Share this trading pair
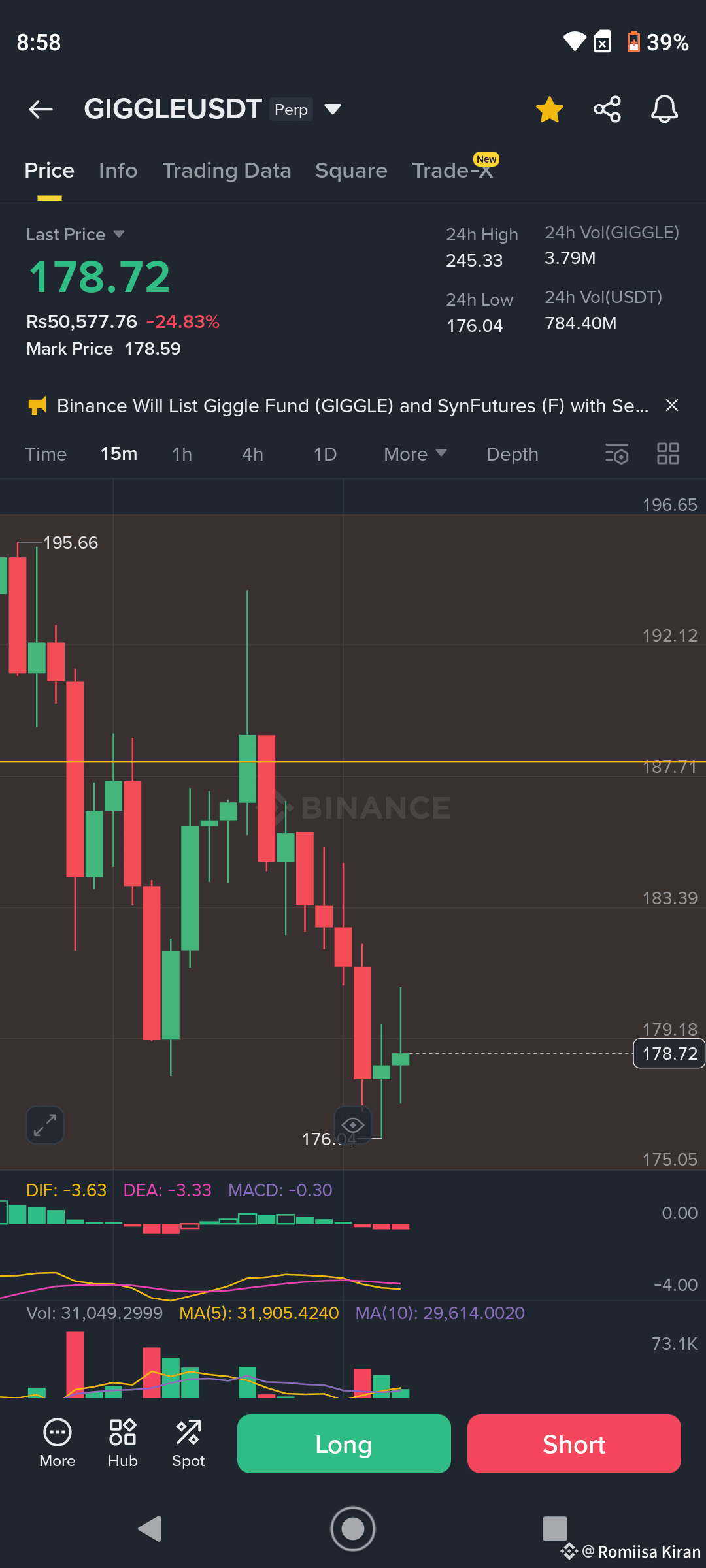706x1568 pixels. coord(607,109)
